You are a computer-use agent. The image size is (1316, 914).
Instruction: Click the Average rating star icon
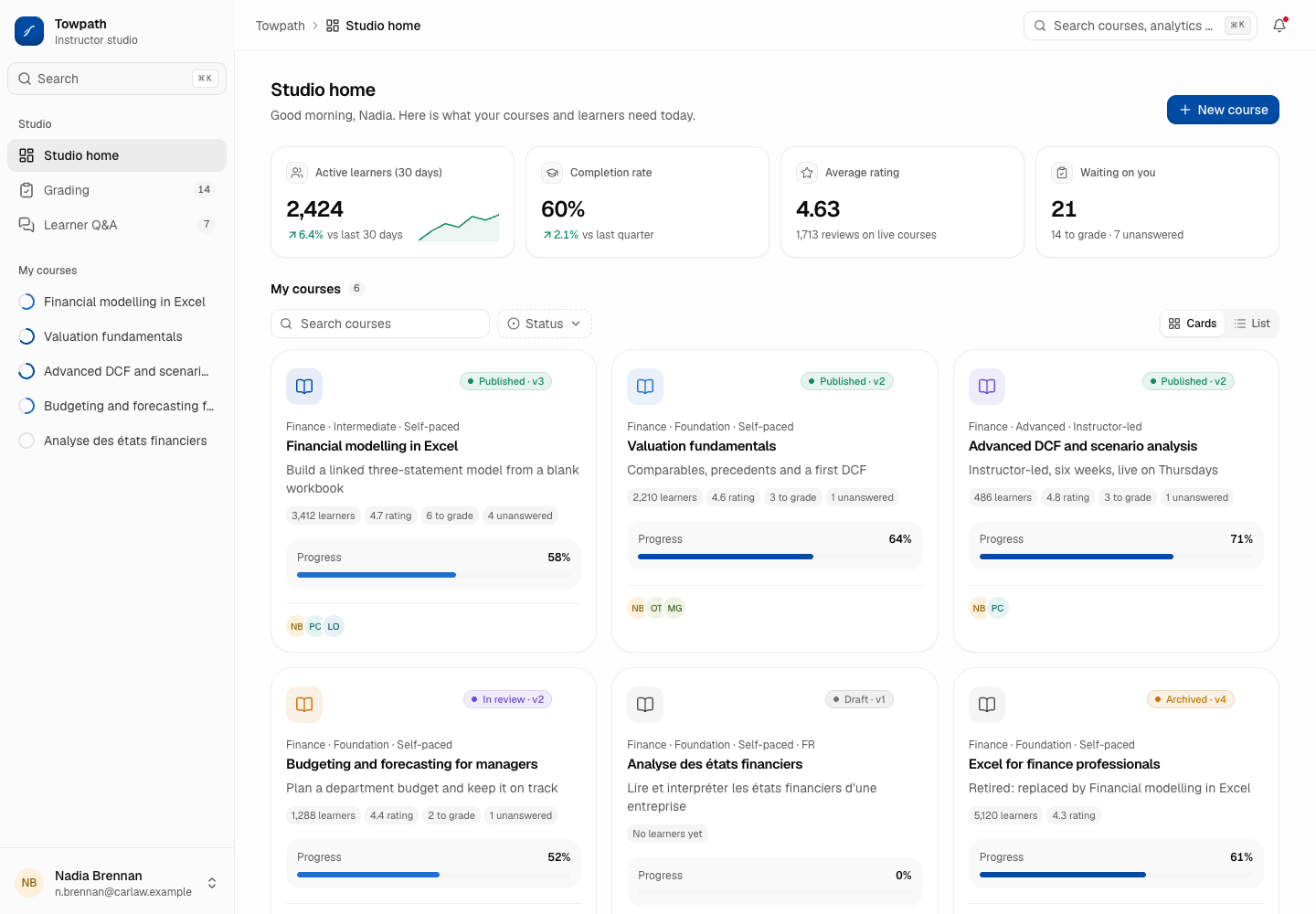pyautogui.click(x=807, y=173)
